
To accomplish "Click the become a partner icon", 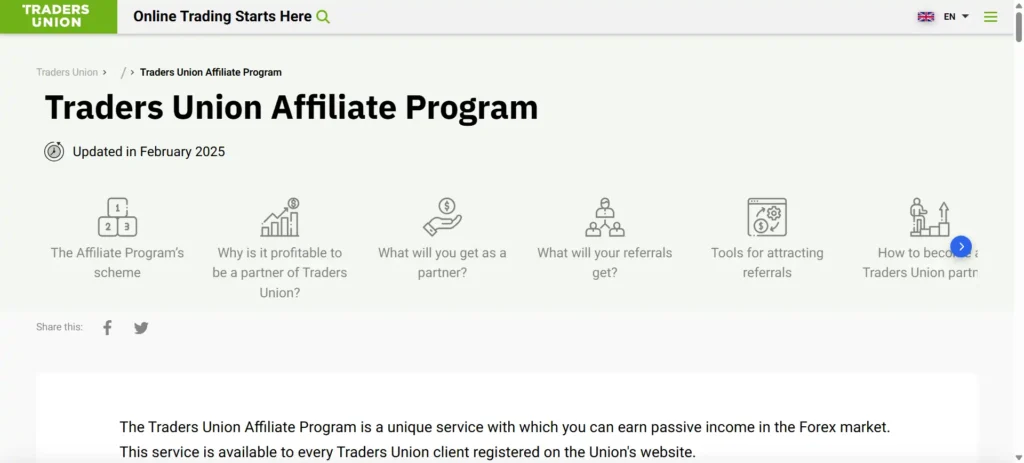I will tap(929, 217).
